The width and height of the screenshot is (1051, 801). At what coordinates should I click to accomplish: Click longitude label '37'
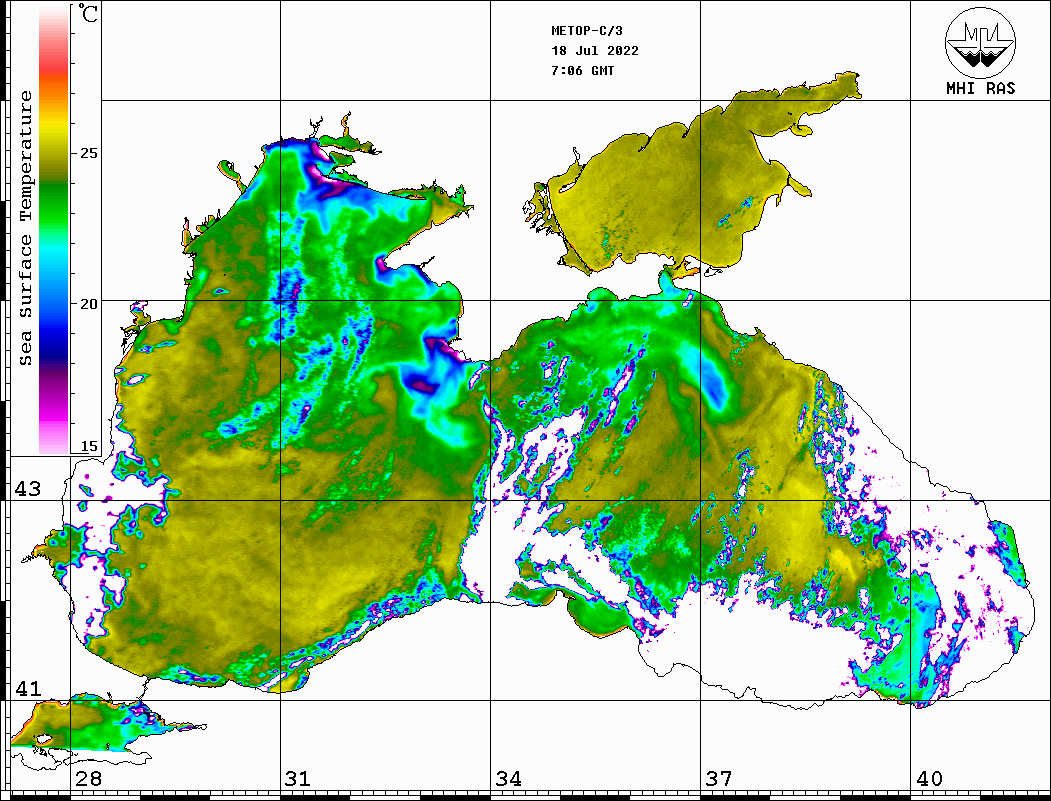pos(719,779)
